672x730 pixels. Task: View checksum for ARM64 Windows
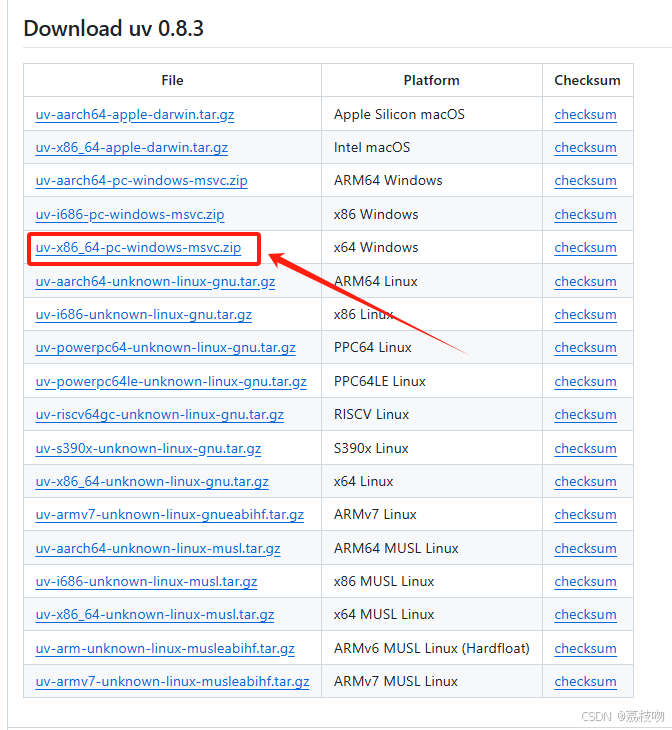585,181
